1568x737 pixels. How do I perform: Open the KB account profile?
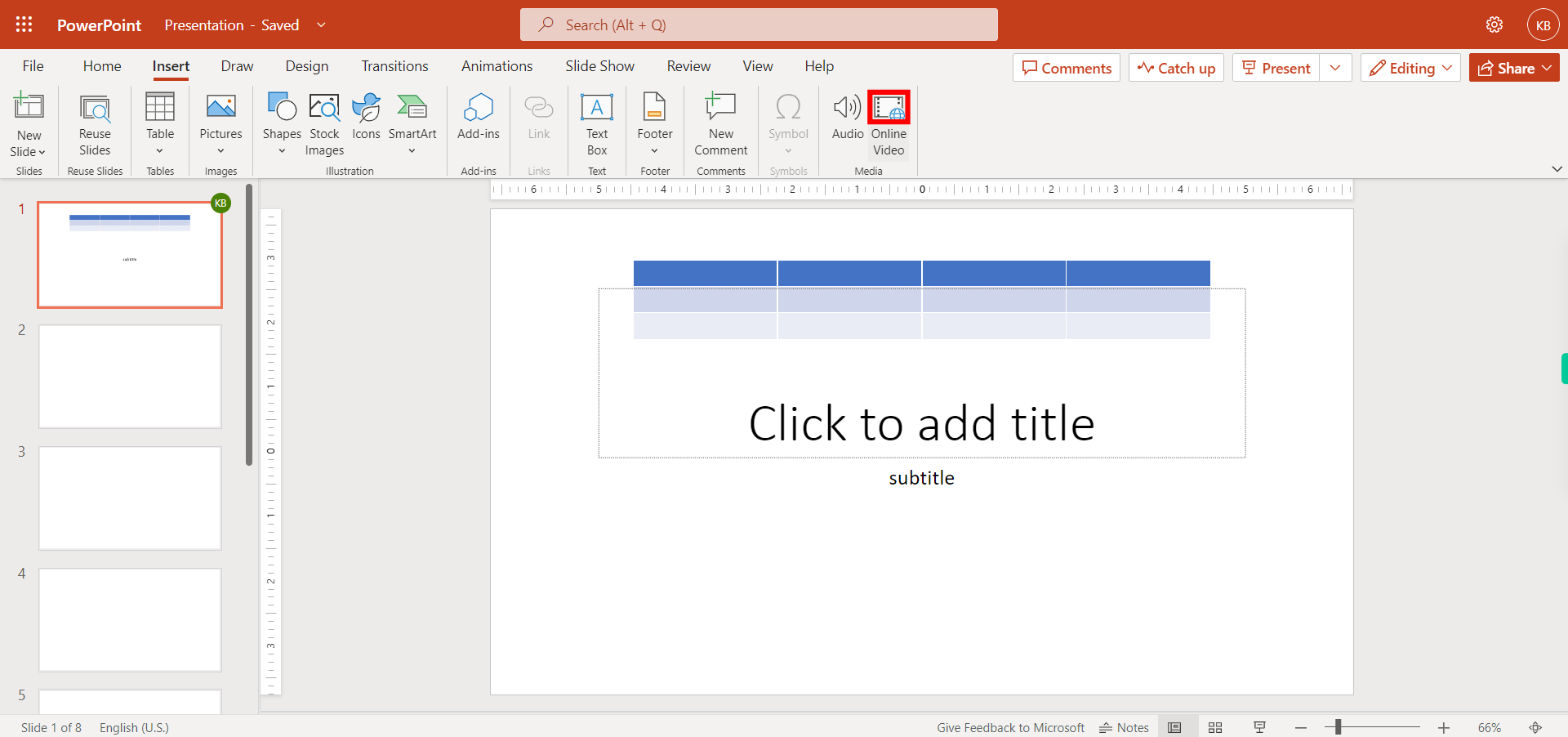pos(1543,25)
